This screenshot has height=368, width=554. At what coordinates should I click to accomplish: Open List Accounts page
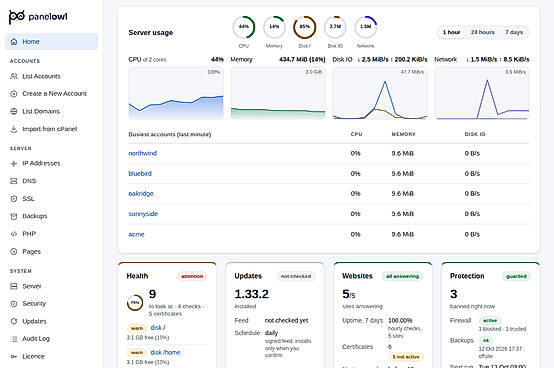(52, 76)
